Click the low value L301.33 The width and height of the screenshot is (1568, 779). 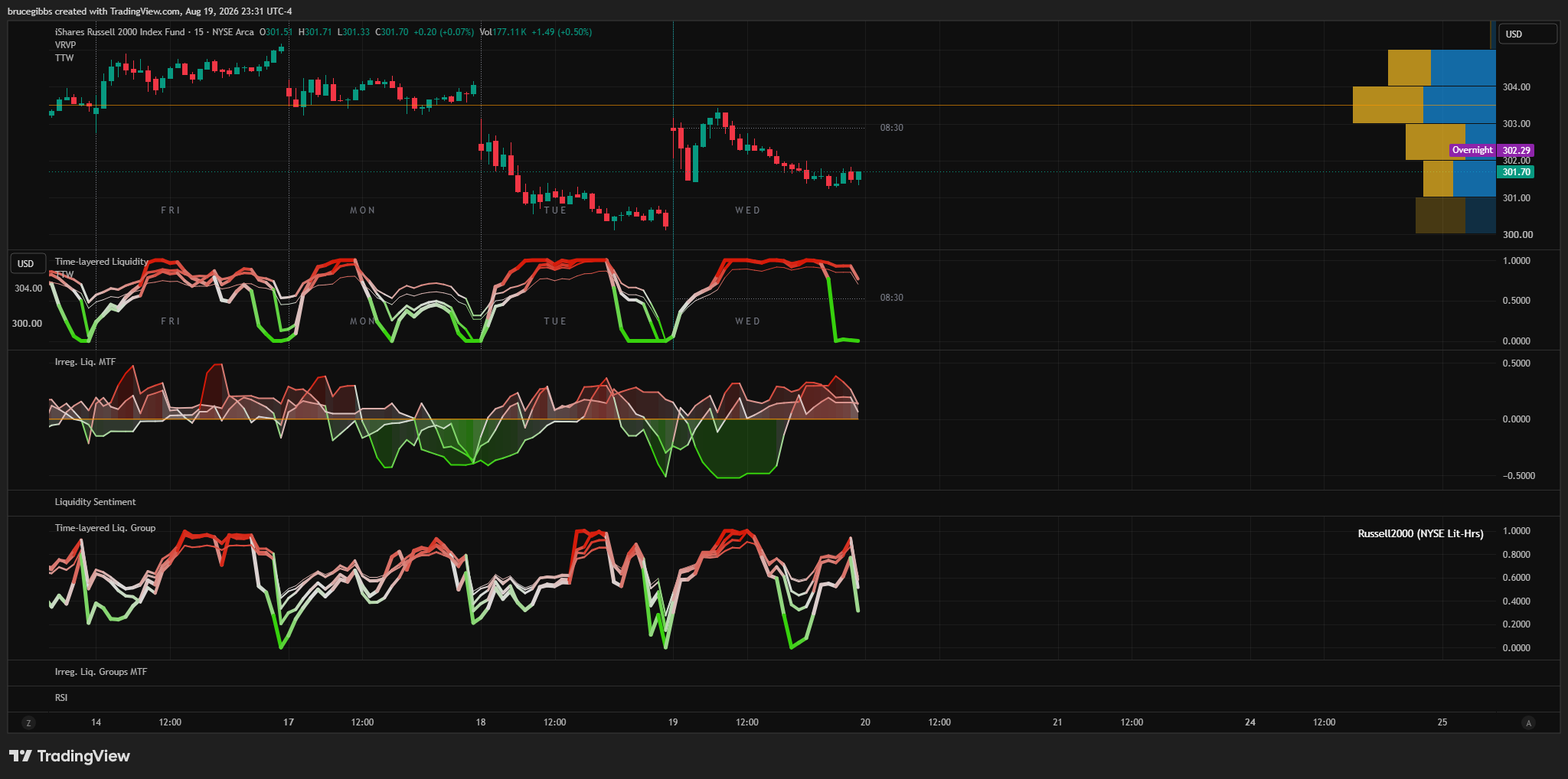click(354, 32)
